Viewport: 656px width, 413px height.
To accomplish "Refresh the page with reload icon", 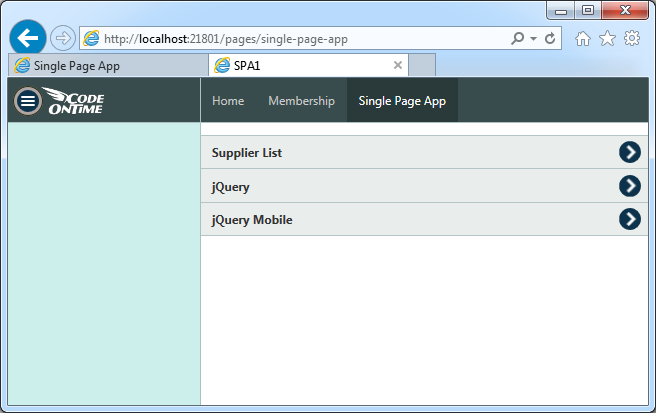I will [550, 38].
